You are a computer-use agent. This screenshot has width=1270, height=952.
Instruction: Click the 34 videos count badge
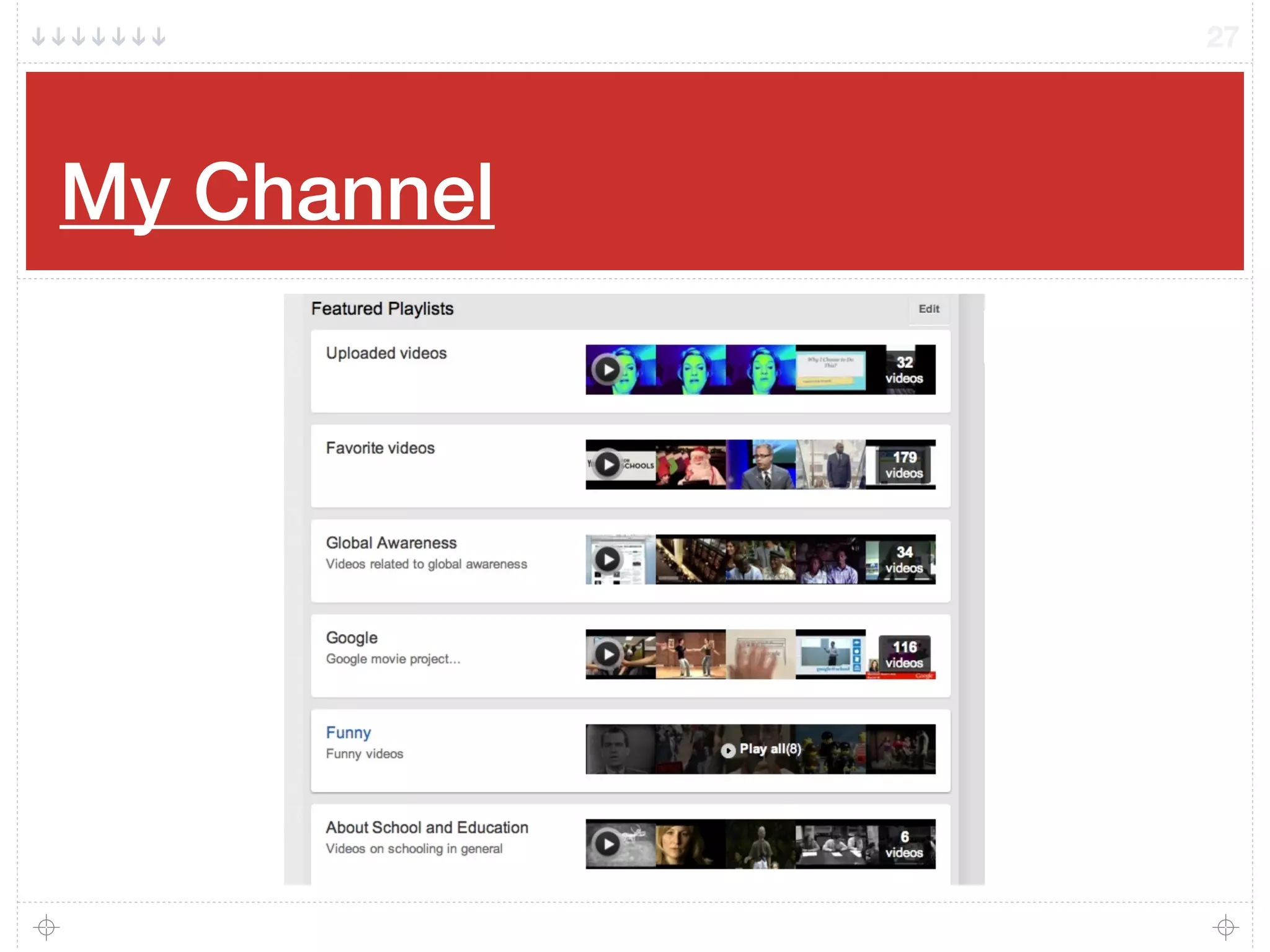[x=904, y=560]
